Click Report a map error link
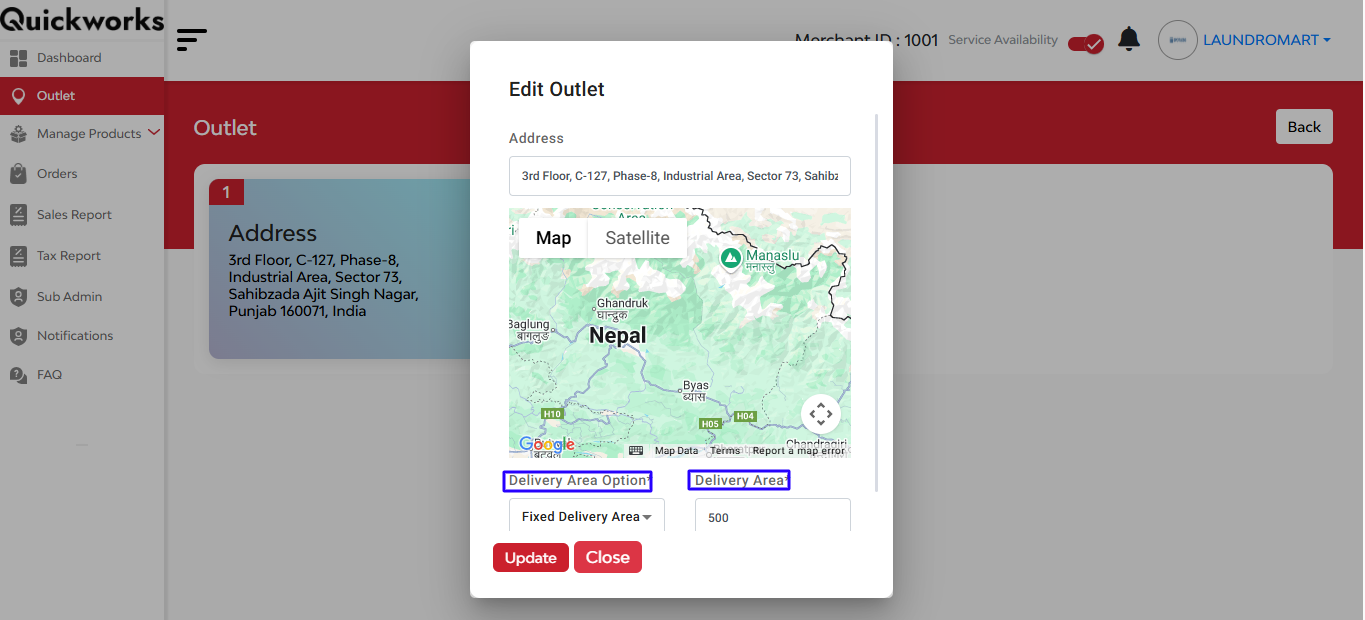 click(799, 451)
